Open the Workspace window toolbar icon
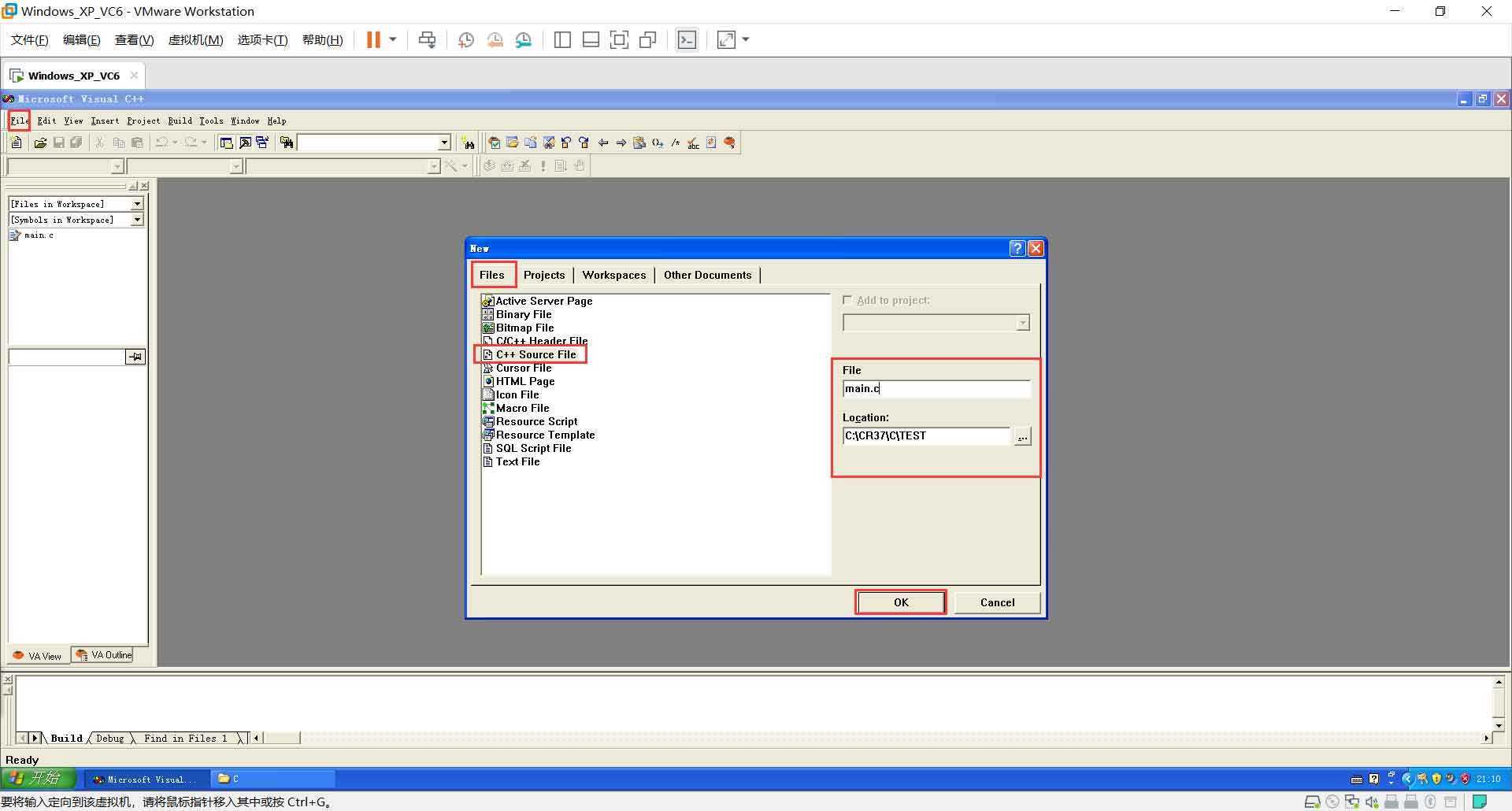This screenshot has height=811, width=1512. point(226,143)
